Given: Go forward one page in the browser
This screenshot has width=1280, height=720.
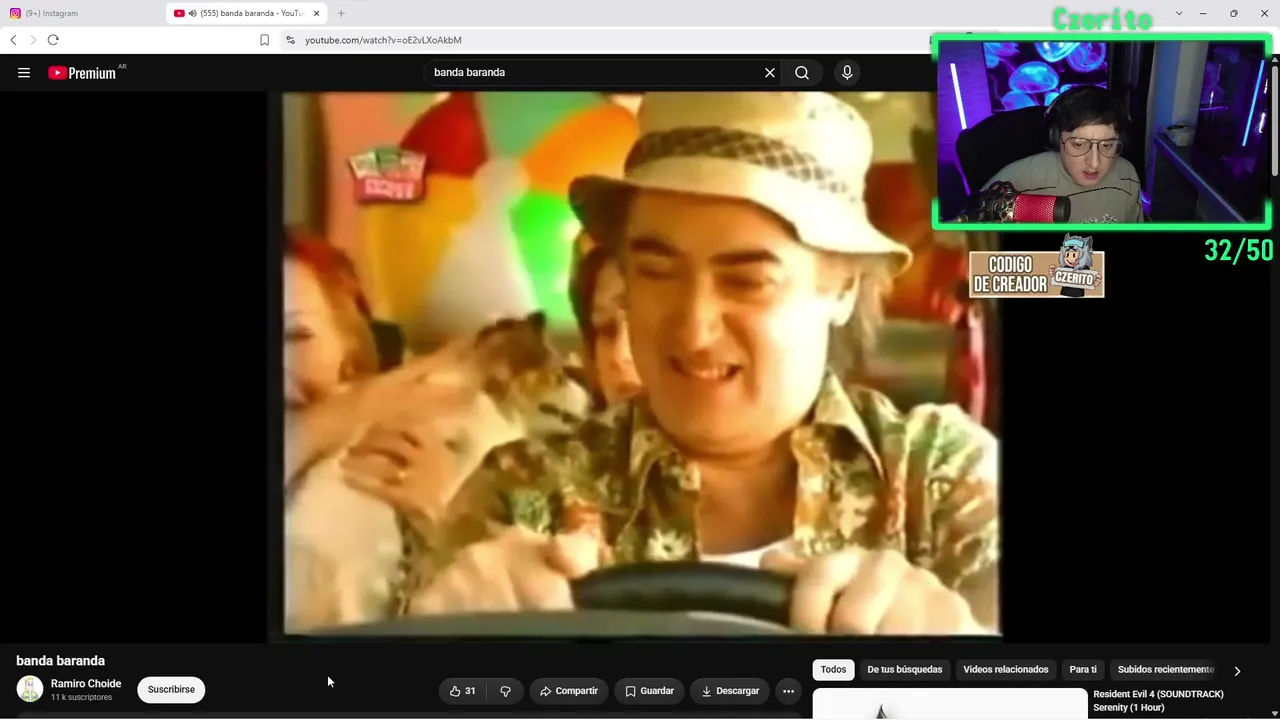Looking at the screenshot, I should pyautogui.click(x=32, y=40).
